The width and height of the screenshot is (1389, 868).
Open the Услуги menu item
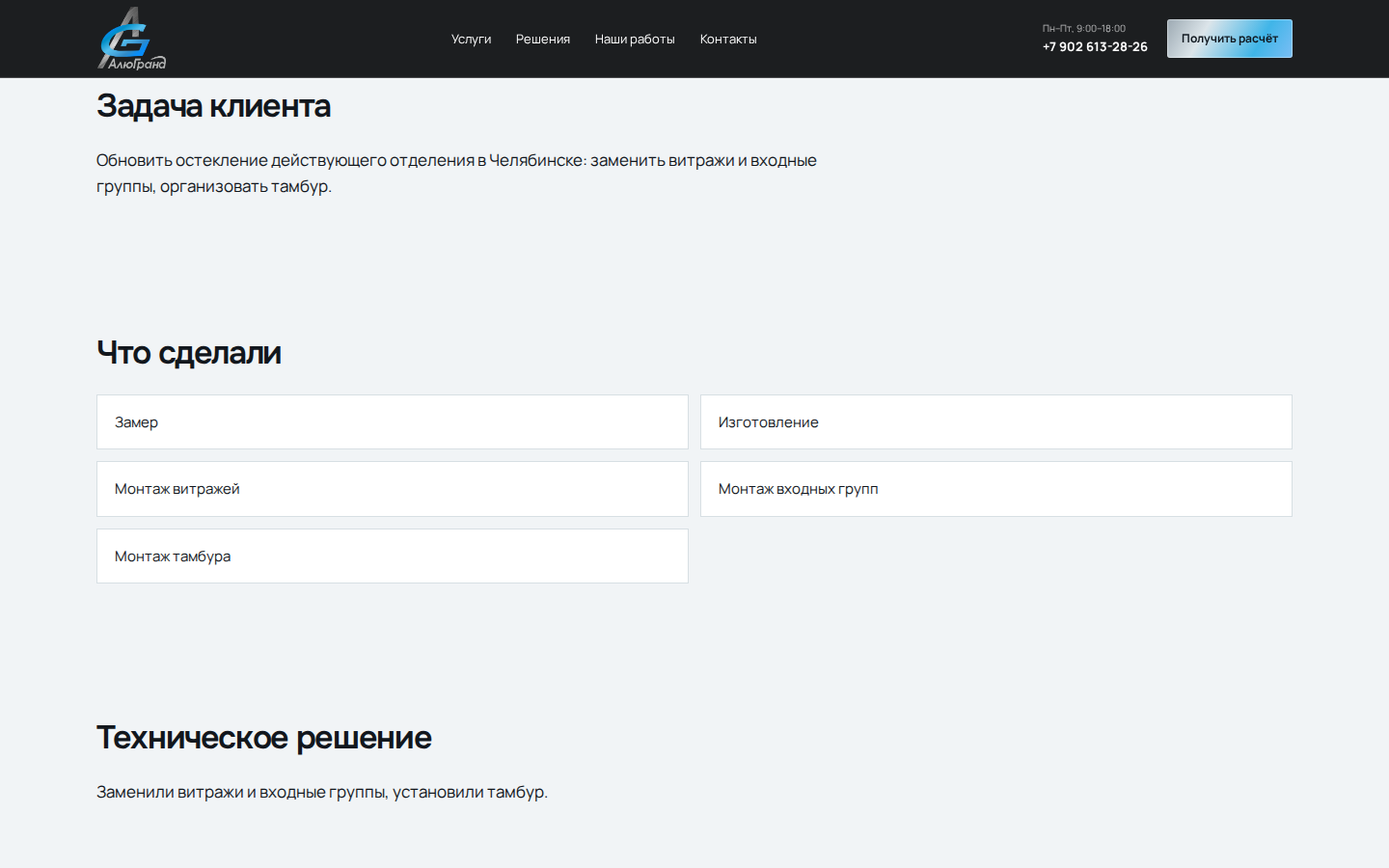[471, 40]
